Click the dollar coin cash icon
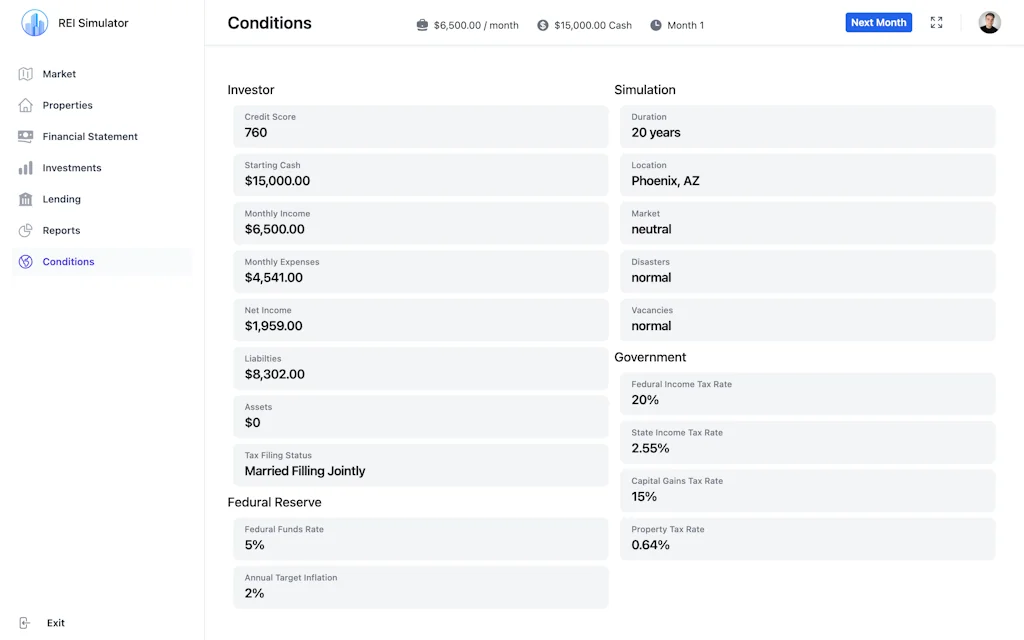 pyautogui.click(x=543, y=25)
